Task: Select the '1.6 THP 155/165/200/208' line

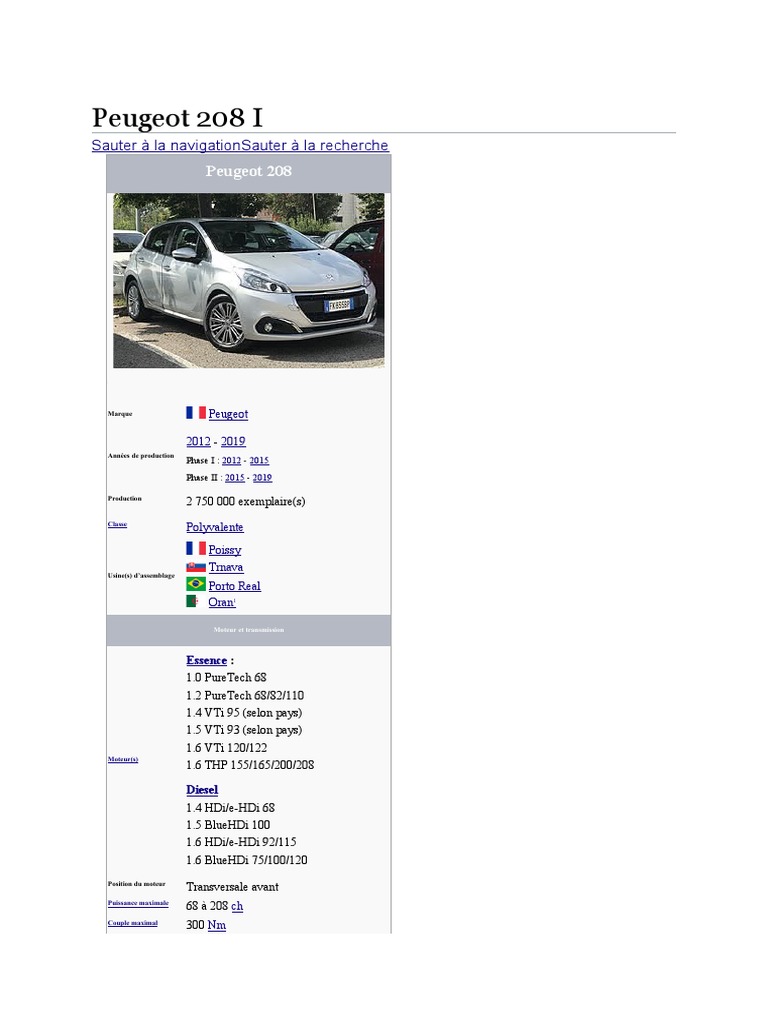Action: (x=250, y=764)
